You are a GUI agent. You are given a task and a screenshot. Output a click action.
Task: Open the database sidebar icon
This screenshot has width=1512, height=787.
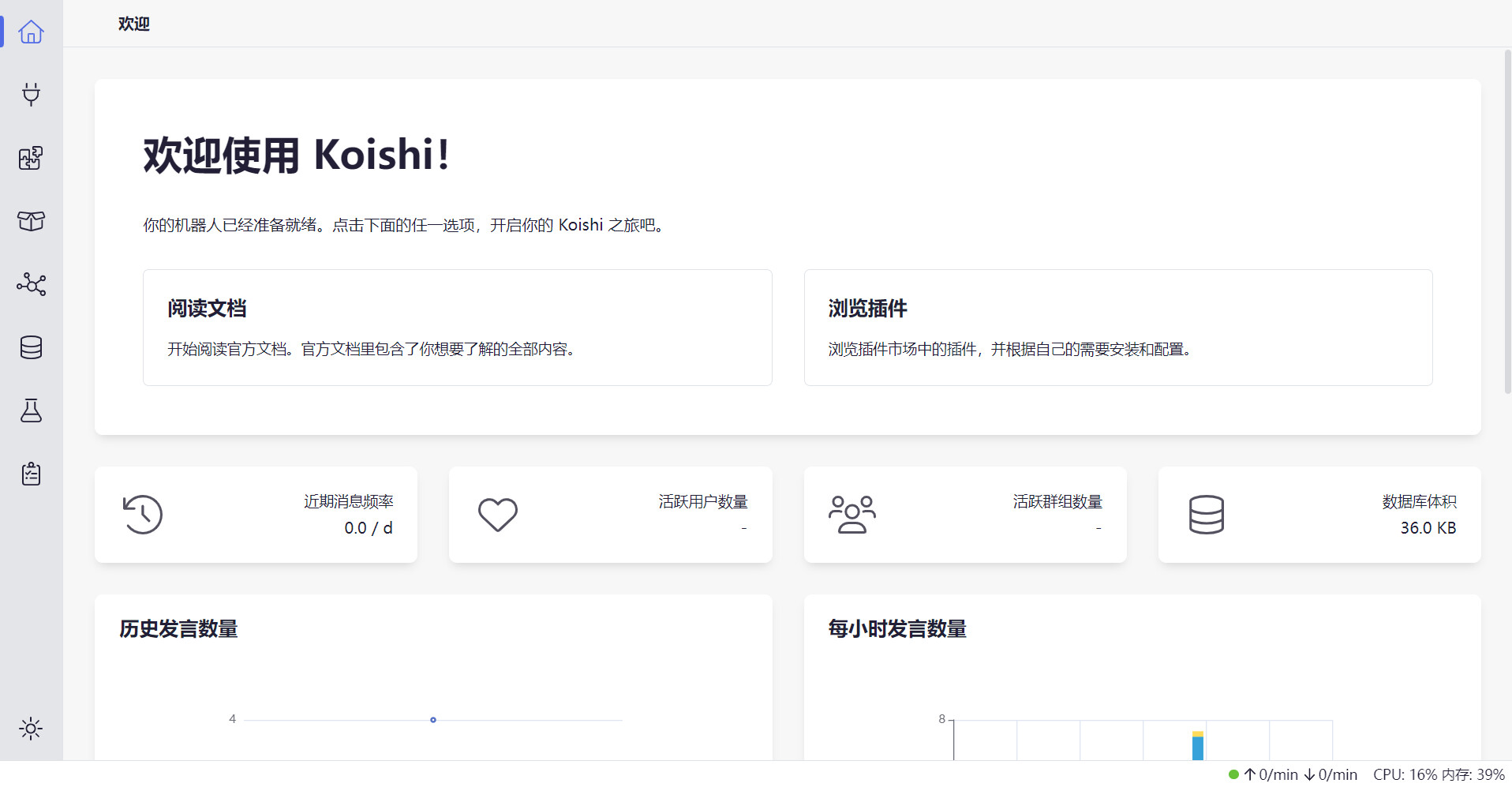31,347
